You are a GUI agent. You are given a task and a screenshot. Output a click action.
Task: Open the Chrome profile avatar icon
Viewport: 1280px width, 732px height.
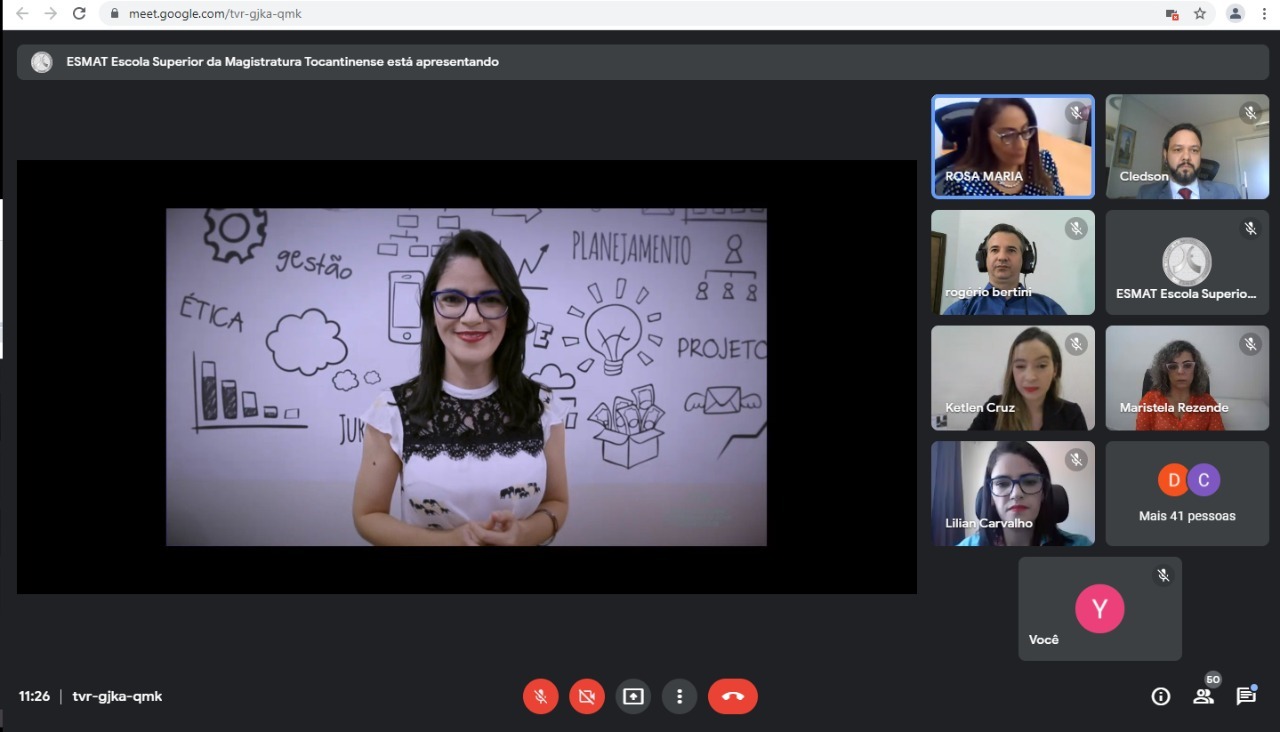pos(1236,14)
